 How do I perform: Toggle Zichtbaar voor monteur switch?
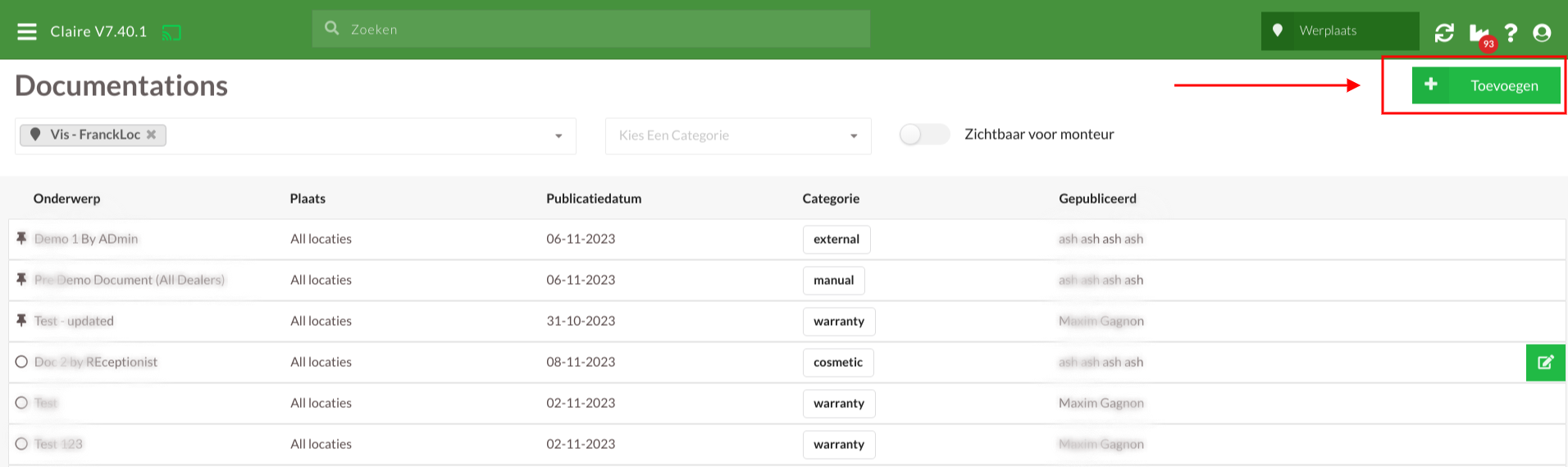[924, 135]
